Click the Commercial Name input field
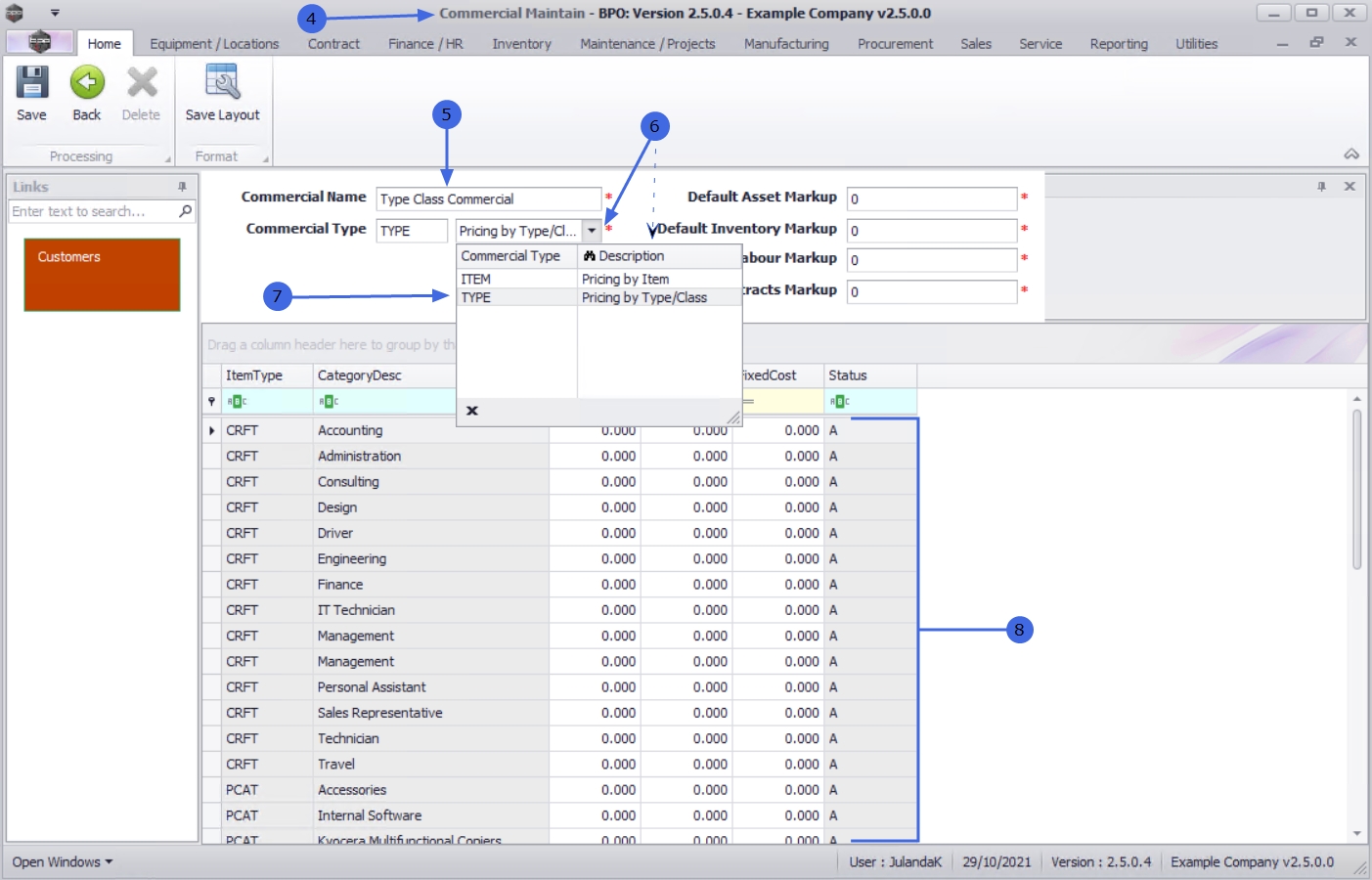Viewport: 1372px width, 880px height. coord(488,198)
